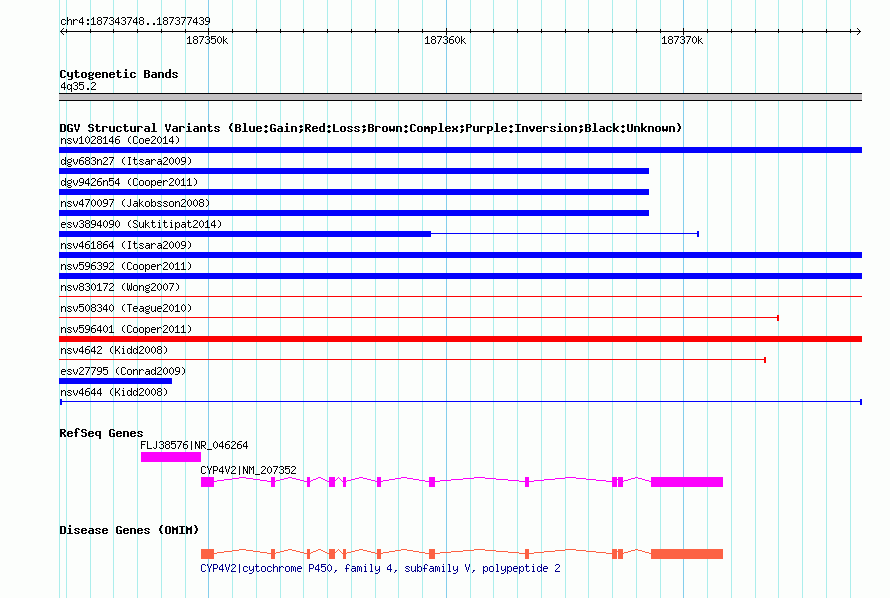The width and height of the screenshot is (890, 598).
Task: Click the nsv508340 (Teague2010) label
Action: tap(126, 308)
